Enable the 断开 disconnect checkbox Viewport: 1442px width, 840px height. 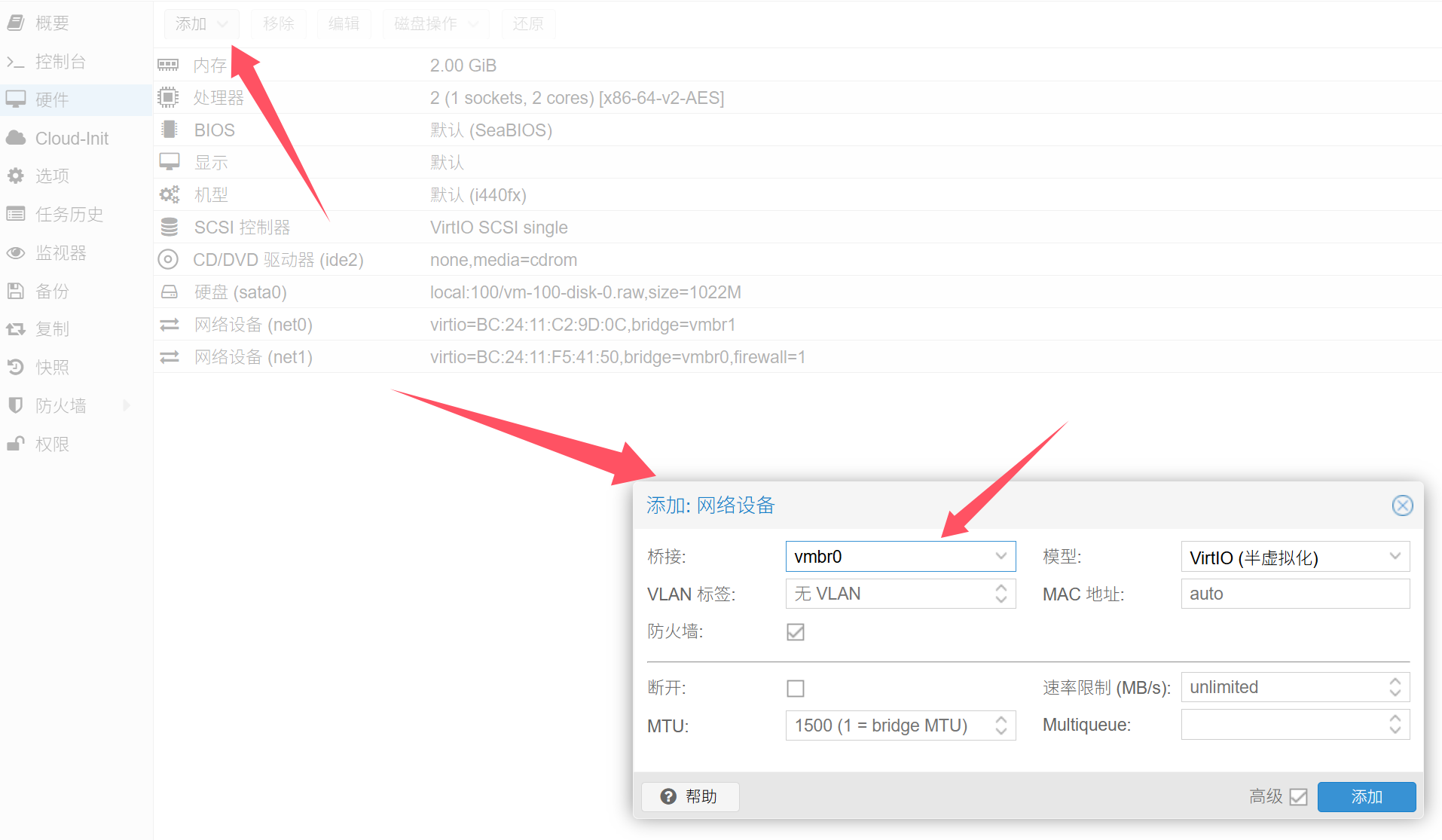(796, 688)
